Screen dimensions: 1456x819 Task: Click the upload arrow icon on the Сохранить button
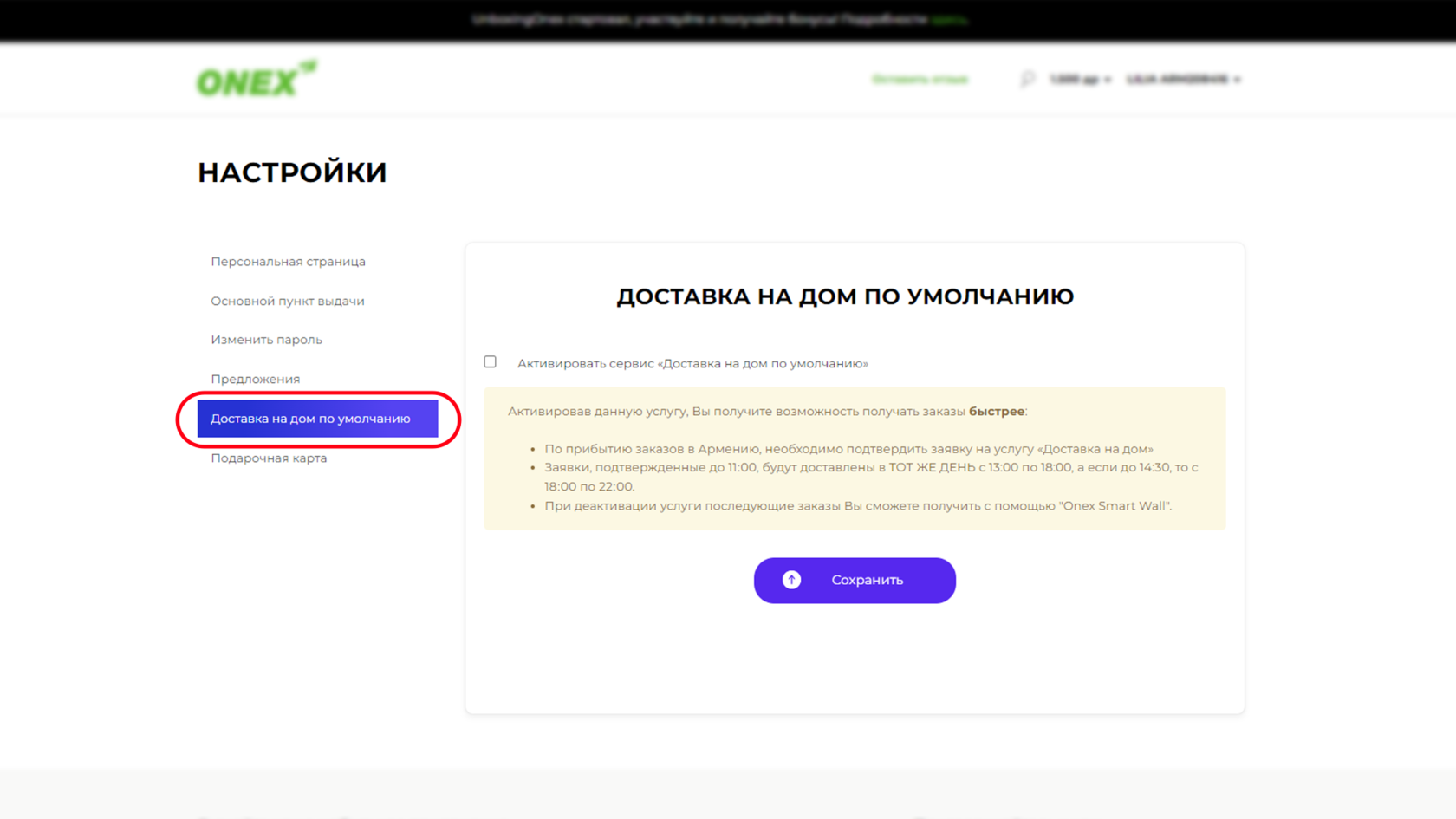(791, 580)
